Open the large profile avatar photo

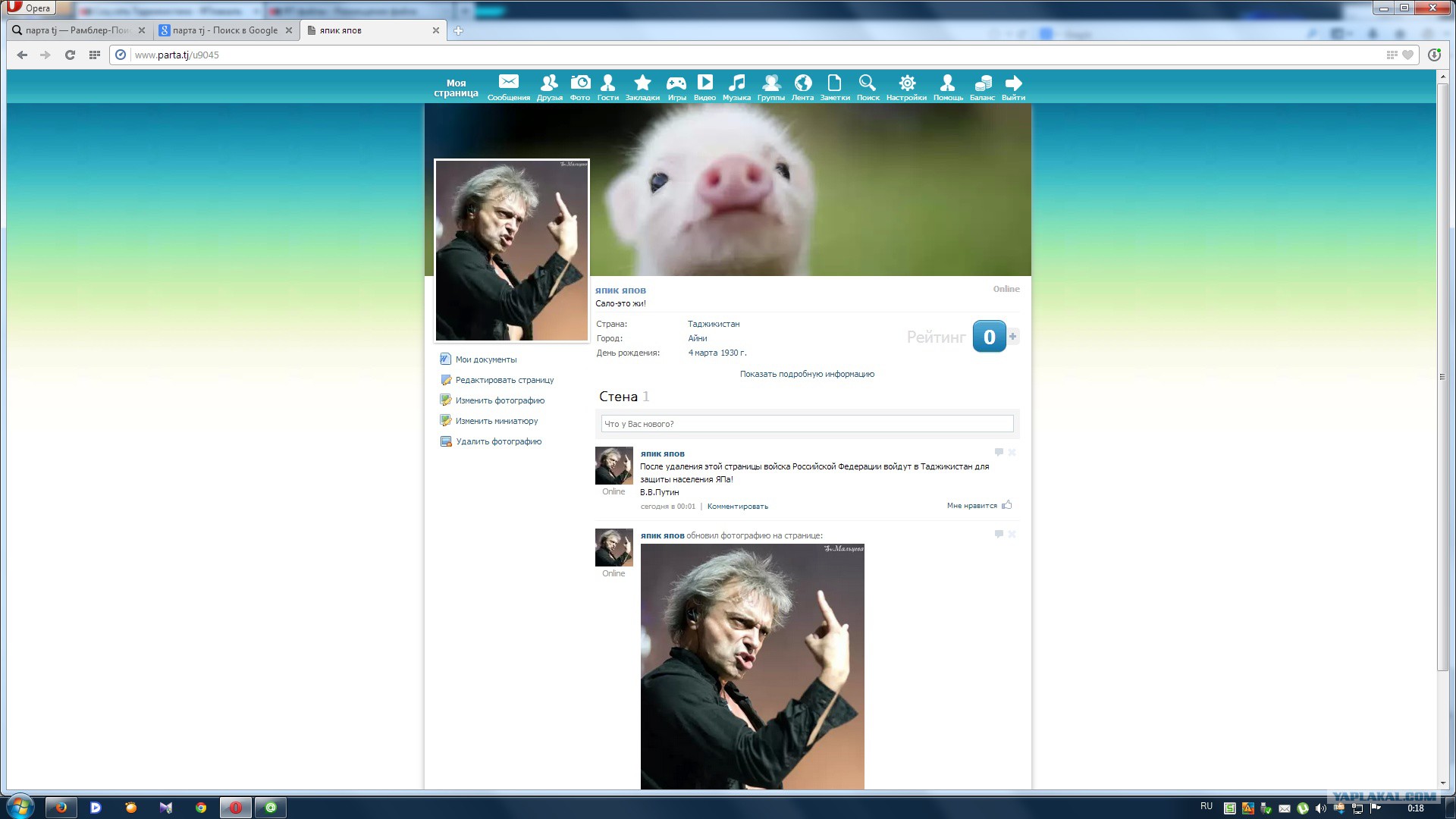(512, 250)
